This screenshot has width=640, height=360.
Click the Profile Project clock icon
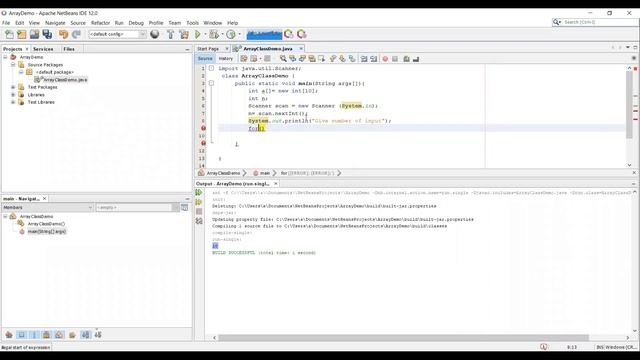(231, 34)
